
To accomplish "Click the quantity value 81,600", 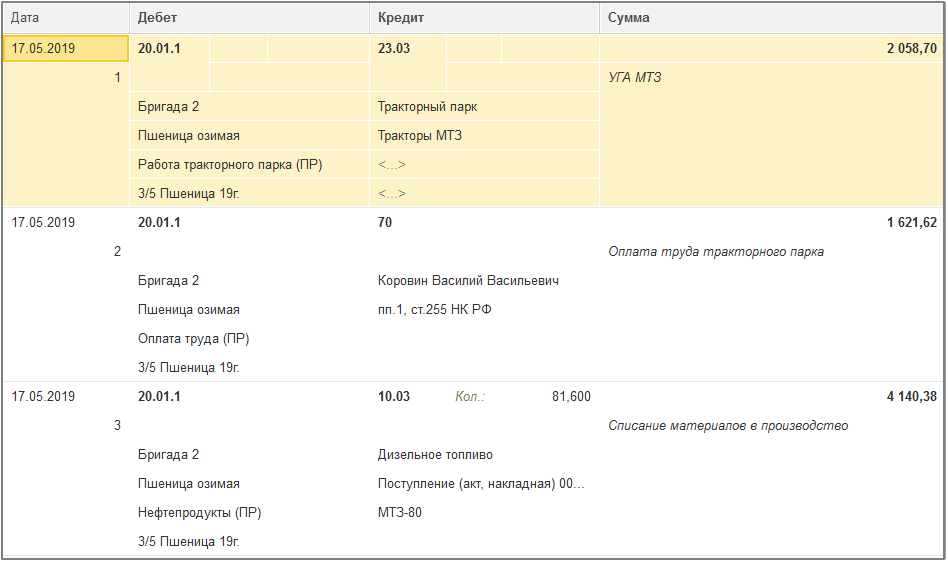I will click(571, 397).
